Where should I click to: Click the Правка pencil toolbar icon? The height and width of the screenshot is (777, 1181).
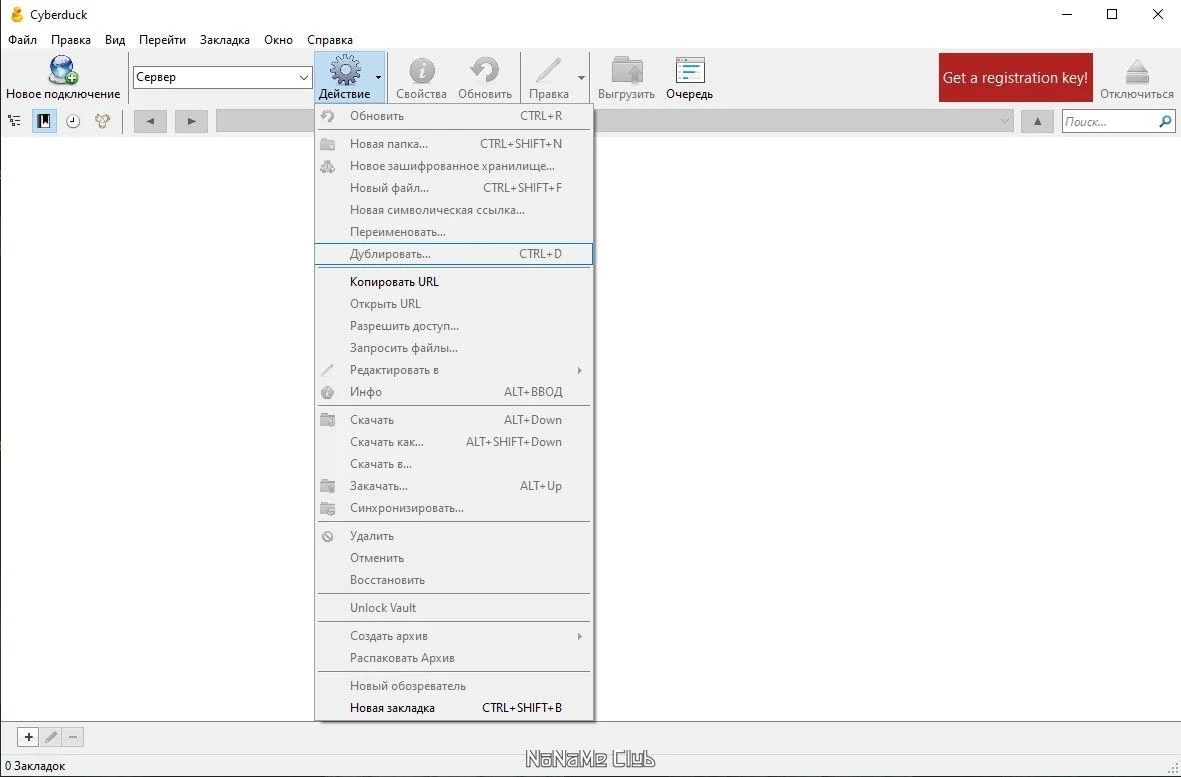coord(548,71)
